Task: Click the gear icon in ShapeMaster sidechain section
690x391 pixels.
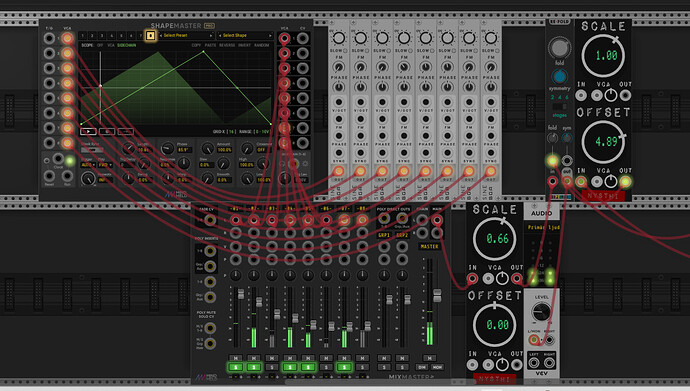Action: [305, 164]
